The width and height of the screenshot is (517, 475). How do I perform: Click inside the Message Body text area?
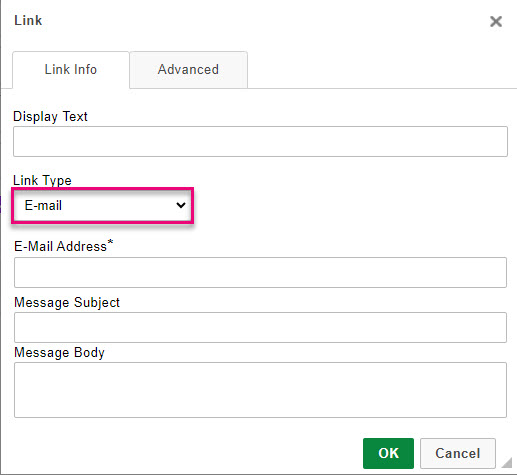[260, 390]
